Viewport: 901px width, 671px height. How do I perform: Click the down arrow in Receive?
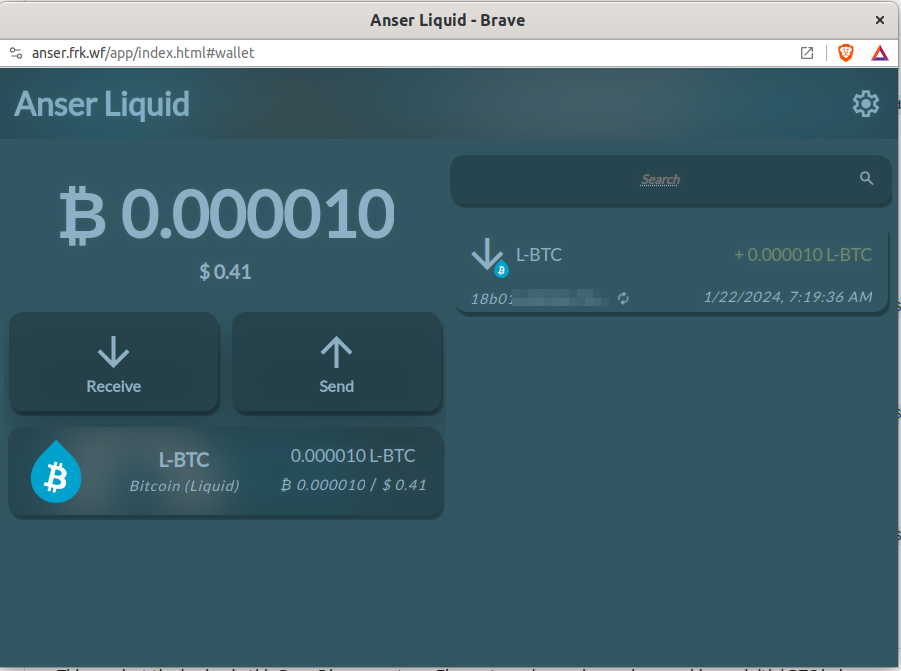(113, 351)
